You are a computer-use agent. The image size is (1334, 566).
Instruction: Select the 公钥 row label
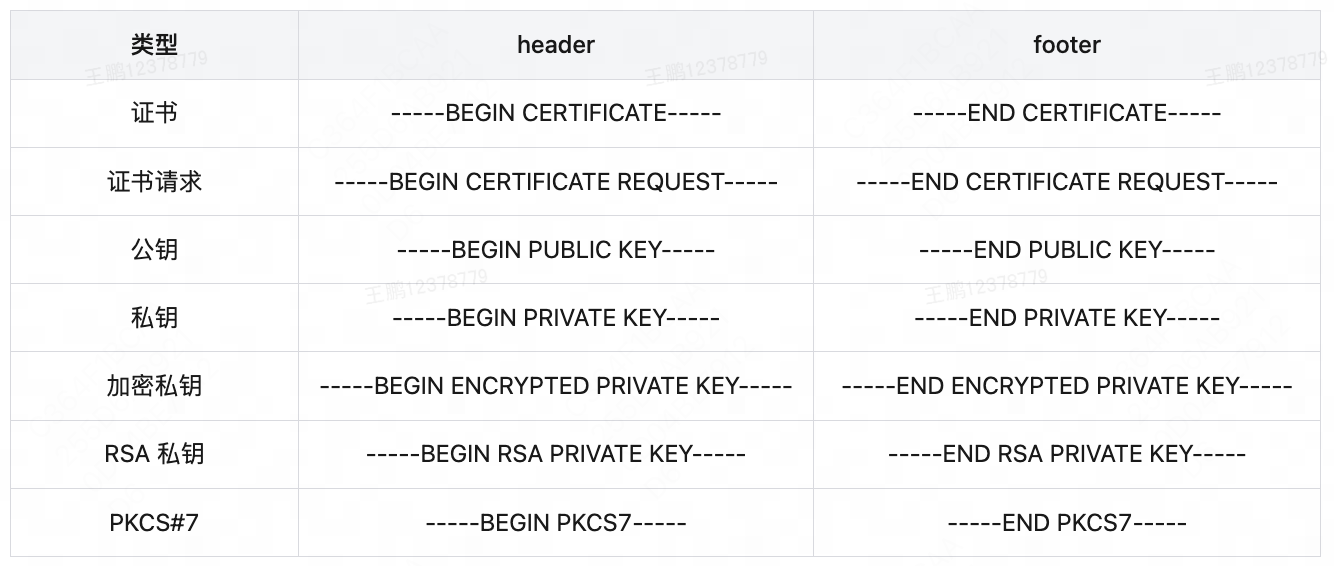coord(154,249)
